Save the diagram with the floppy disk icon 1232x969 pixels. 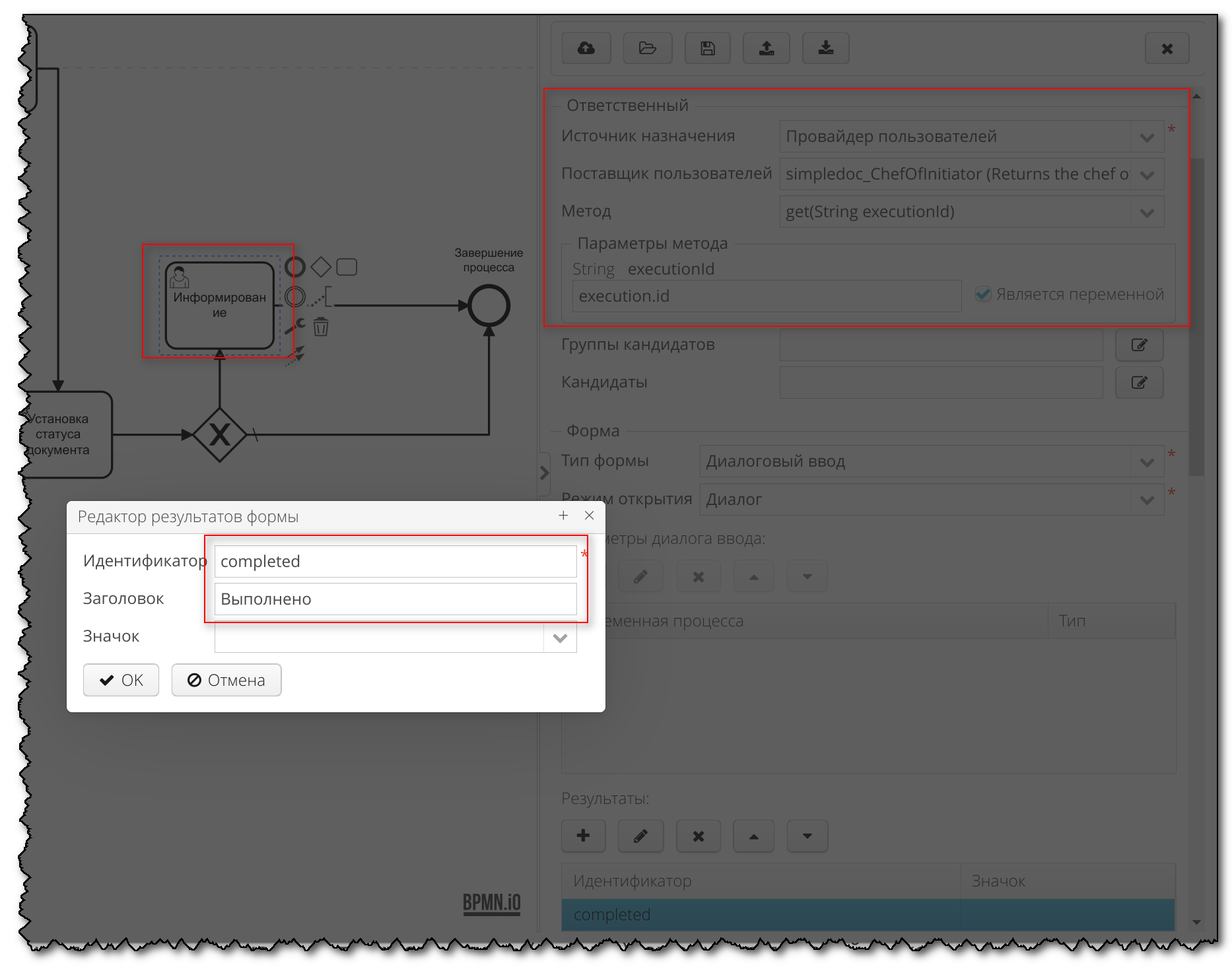coord(707,48)
